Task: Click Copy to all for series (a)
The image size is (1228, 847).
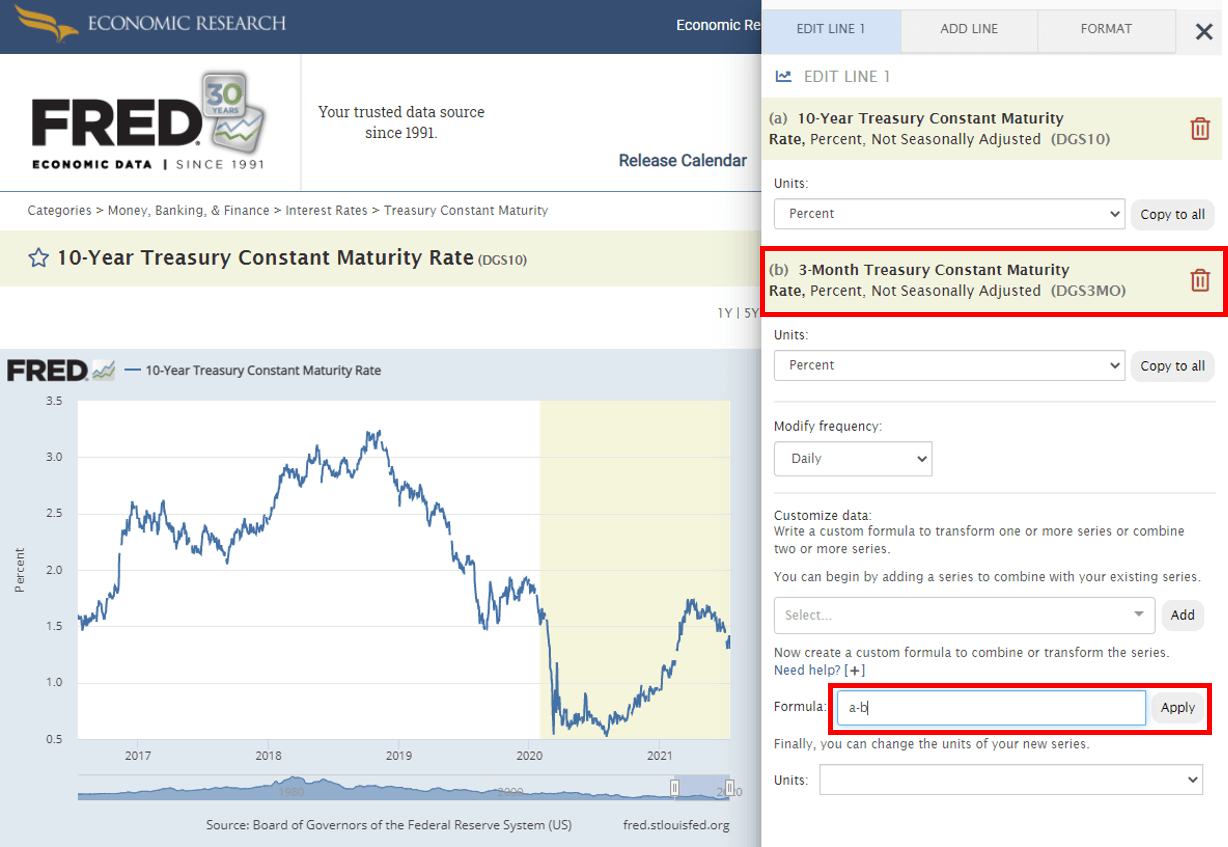Action: (x=1173, y=214)
